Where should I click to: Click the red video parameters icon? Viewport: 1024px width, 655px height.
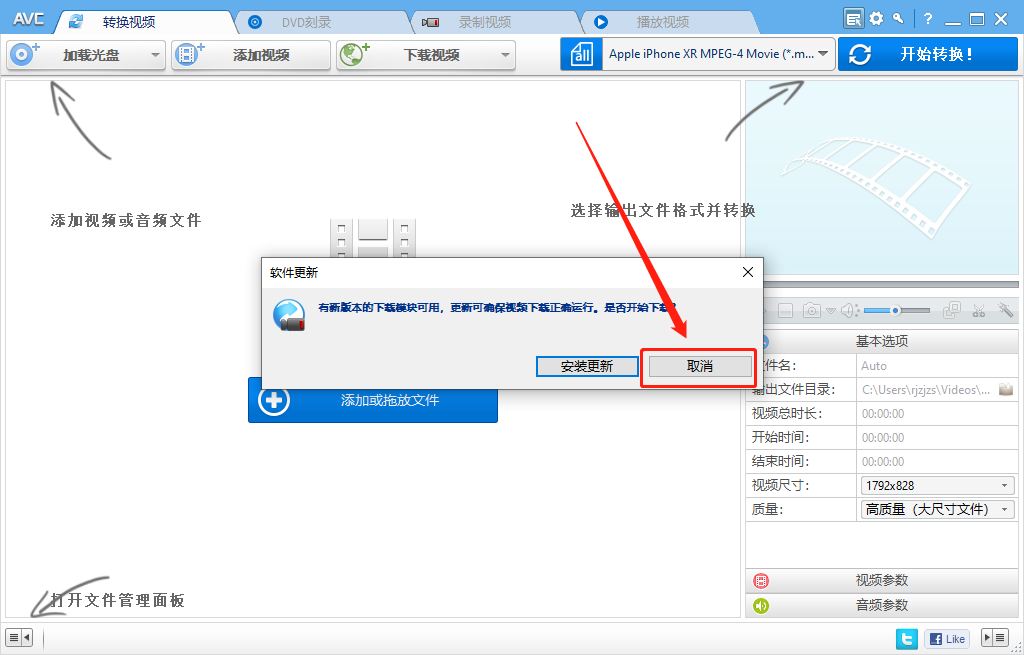click(761, 581)
